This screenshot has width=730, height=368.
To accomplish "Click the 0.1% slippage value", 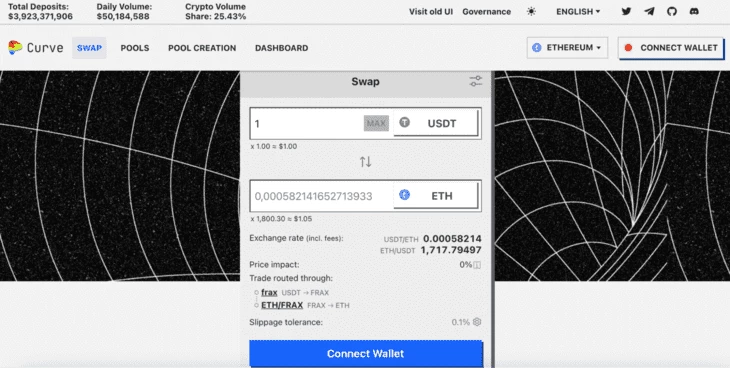I will [x=460, y=322].
